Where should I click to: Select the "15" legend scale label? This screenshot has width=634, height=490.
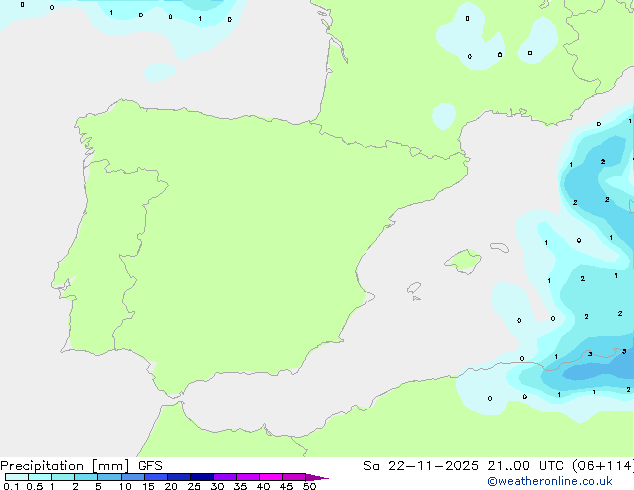click(x=148, y=486)
